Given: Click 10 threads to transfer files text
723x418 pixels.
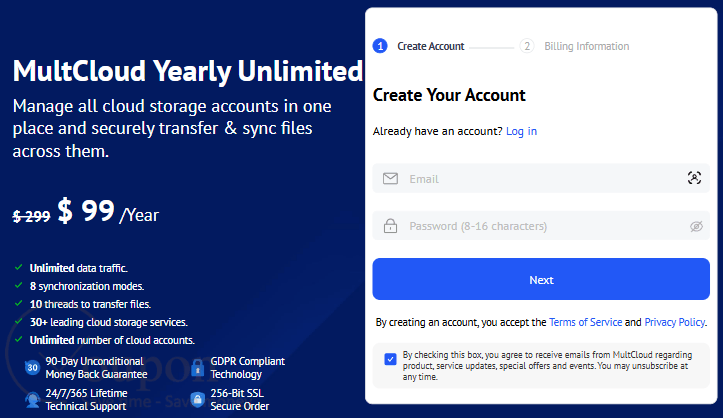Looking at the screenshot, I should point(90,304).
